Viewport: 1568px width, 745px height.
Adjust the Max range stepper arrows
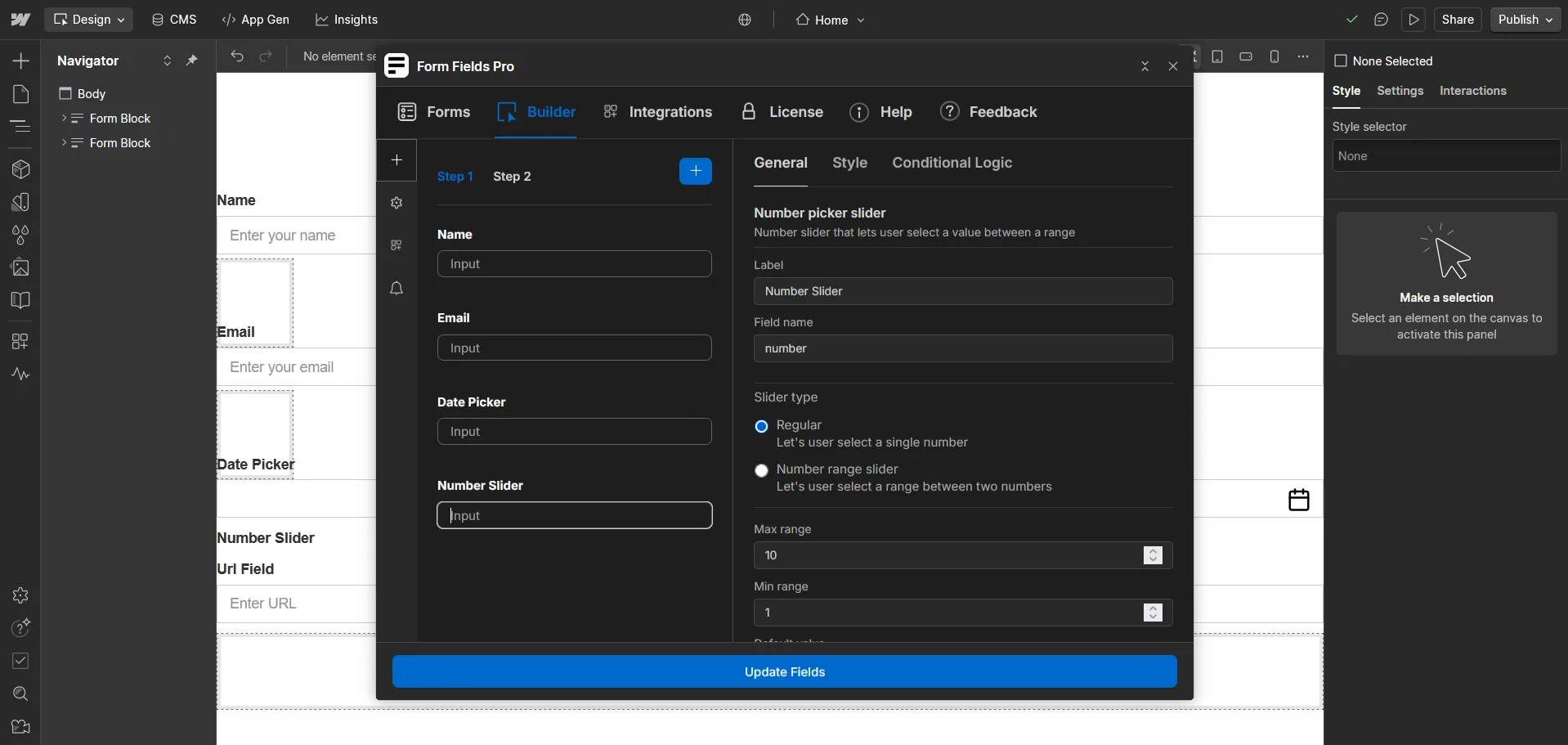1153,555
